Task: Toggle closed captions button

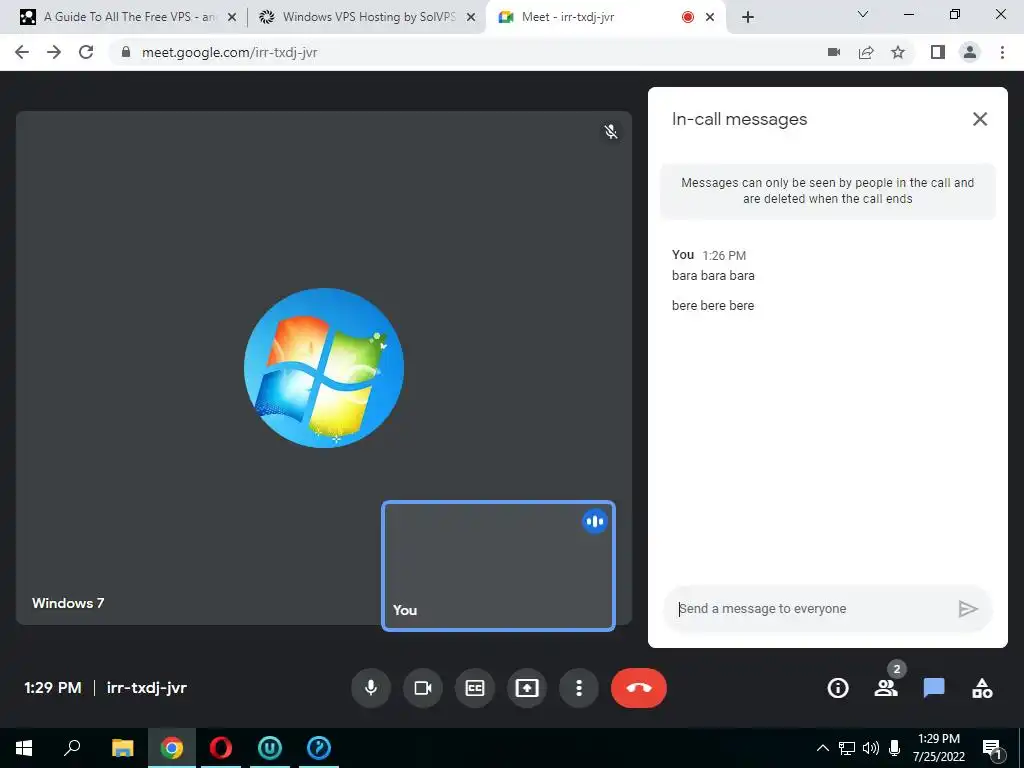Action: pyautogui.click(x=475, y=688)
